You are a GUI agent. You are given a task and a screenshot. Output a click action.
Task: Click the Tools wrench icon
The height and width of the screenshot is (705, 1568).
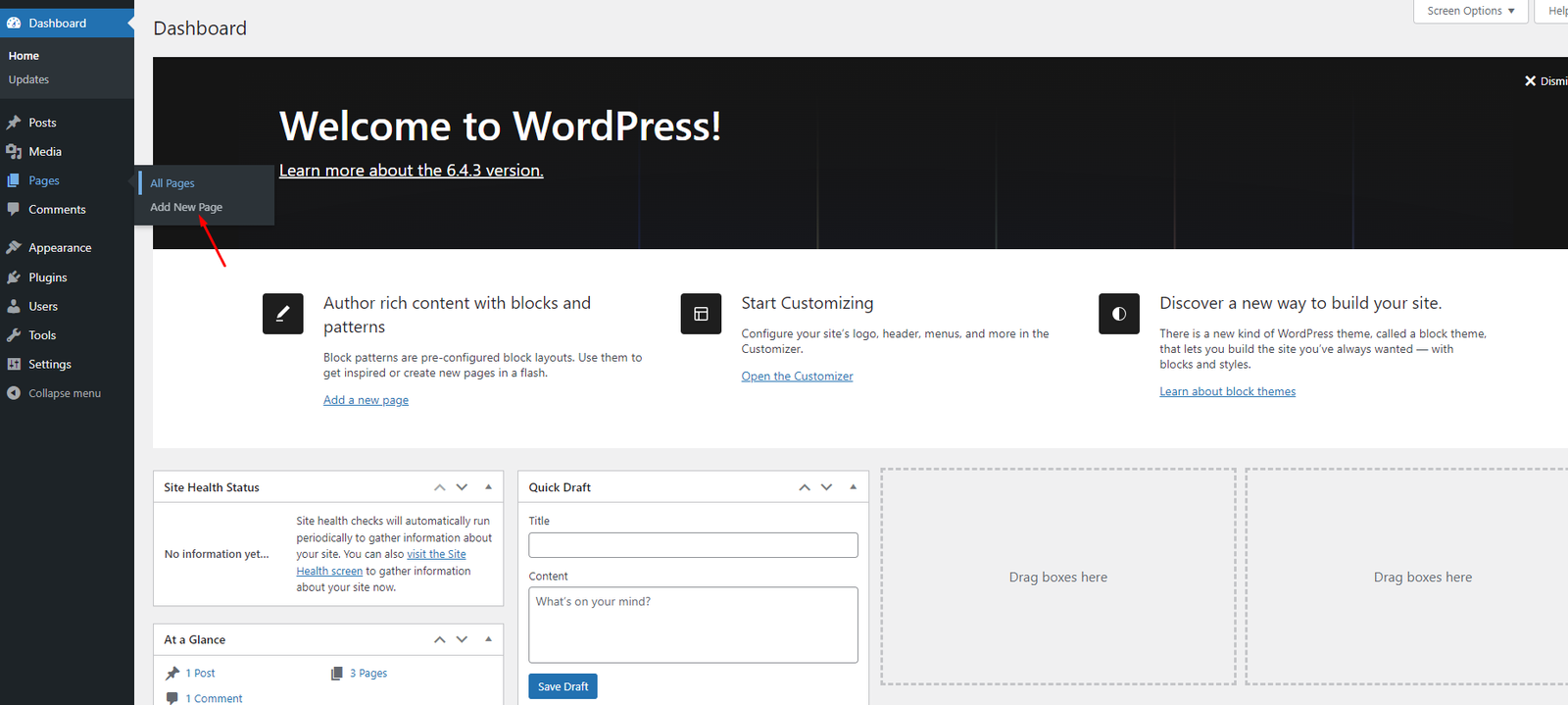click(x=14, y=335)
